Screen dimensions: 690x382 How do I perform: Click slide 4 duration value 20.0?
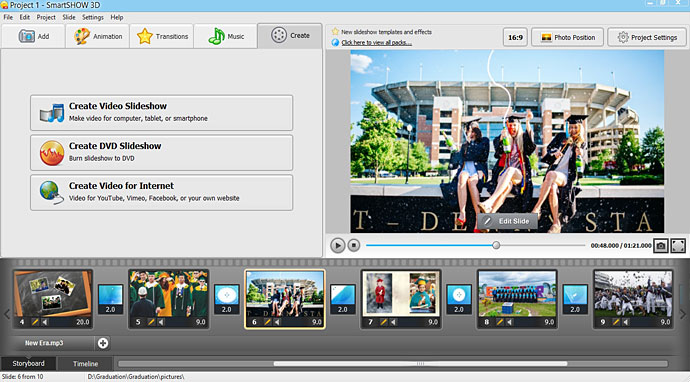[83, 322]
